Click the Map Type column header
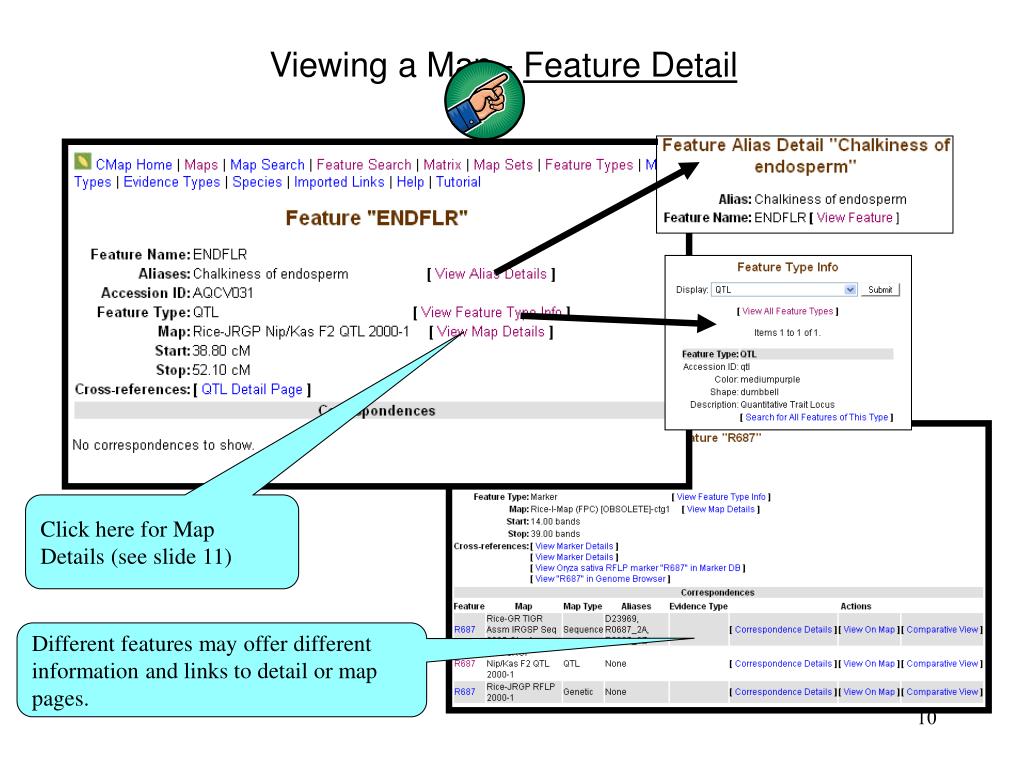 click(x=583, y=607)
